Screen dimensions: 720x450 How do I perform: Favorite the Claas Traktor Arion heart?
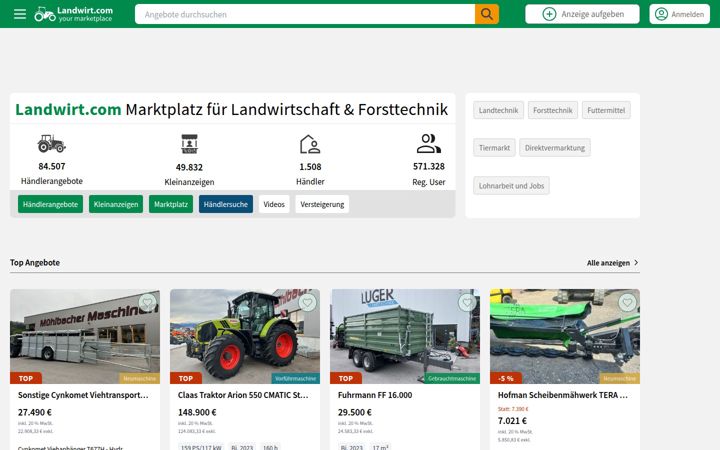(x=307, y=303)
